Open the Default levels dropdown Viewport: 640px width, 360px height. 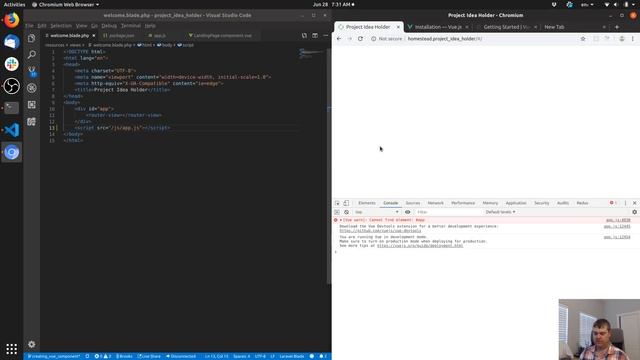[500, 212]
